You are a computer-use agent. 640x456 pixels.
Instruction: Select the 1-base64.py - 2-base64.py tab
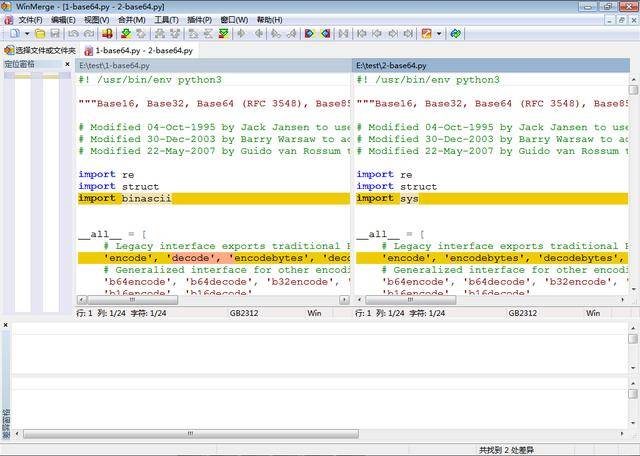[x=139, y=51]
